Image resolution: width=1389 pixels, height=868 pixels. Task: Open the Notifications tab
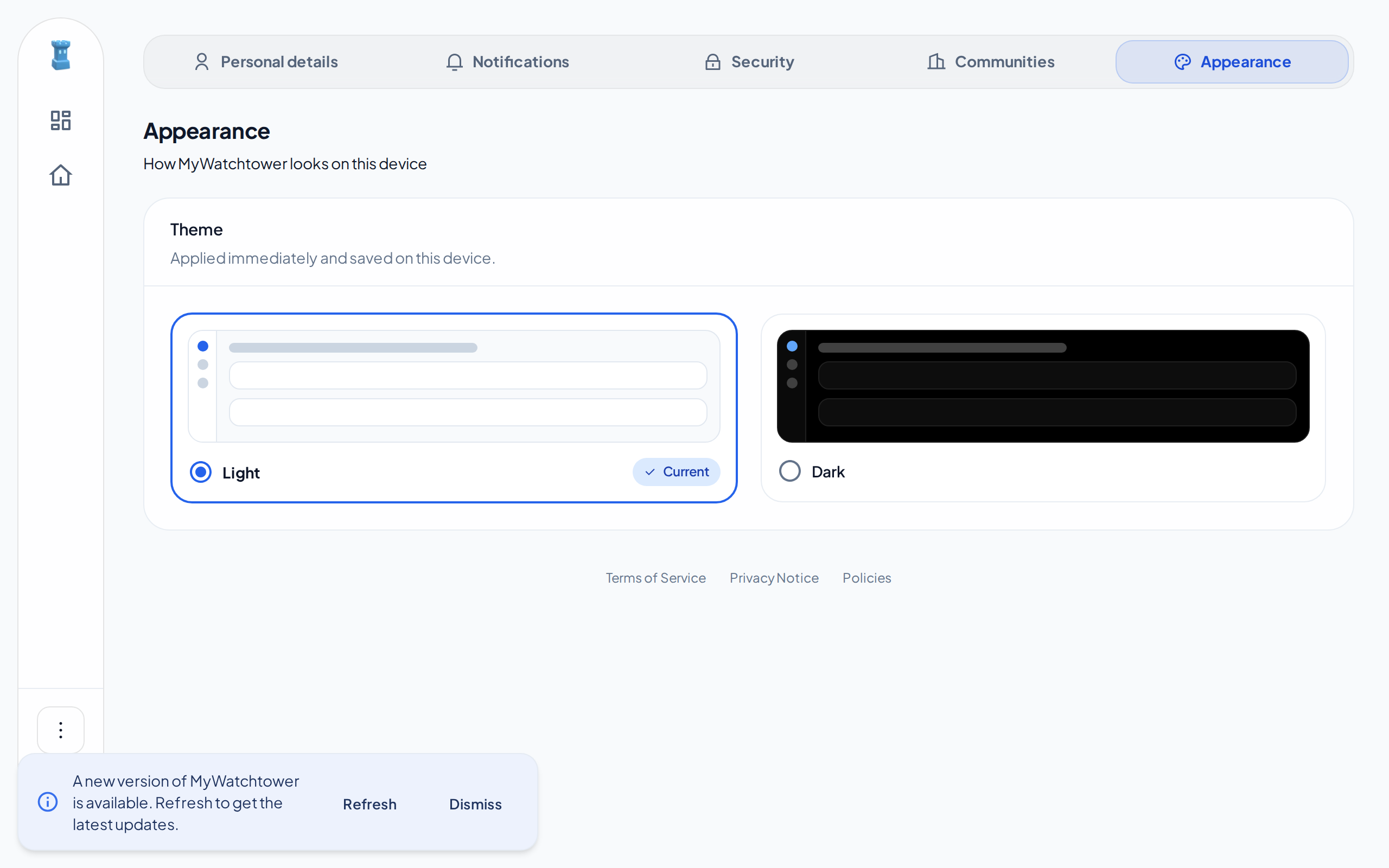[x=507, y=62]
